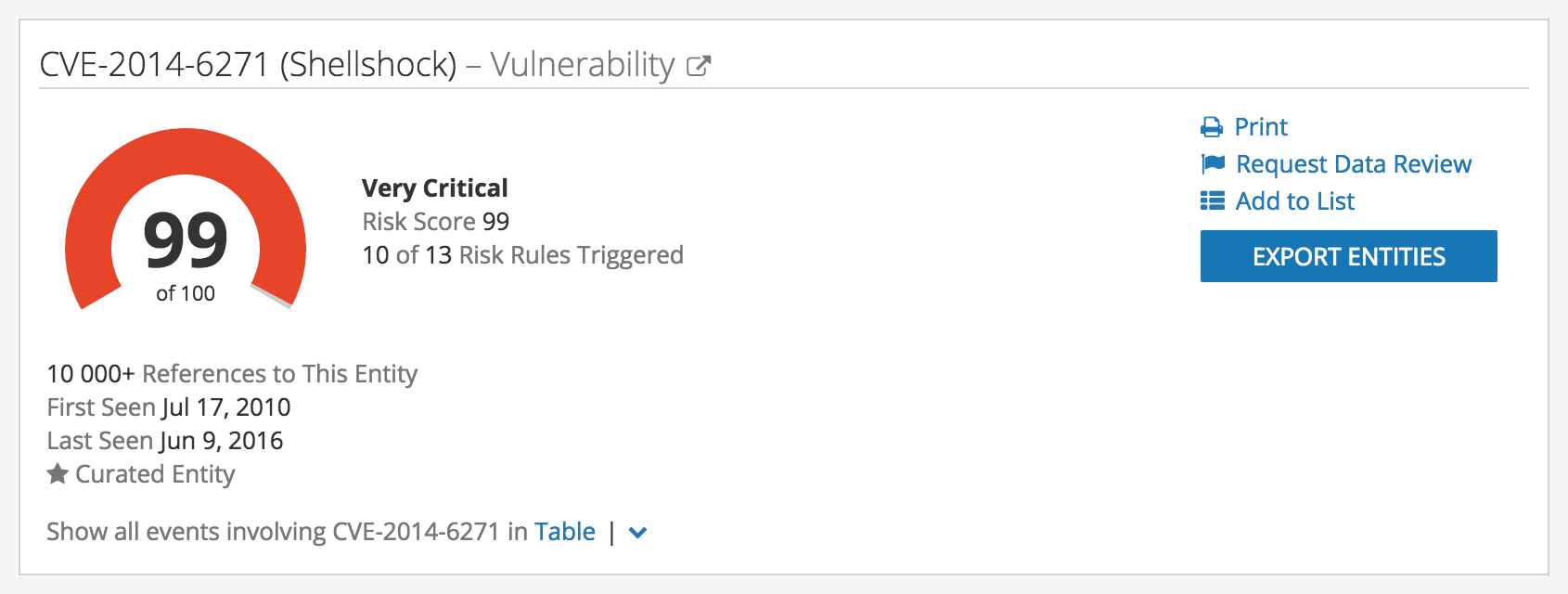Viewport: 1568px width, 594px height.
Task: Click the 10 000+ References to This Entity text
Action: 232,374
